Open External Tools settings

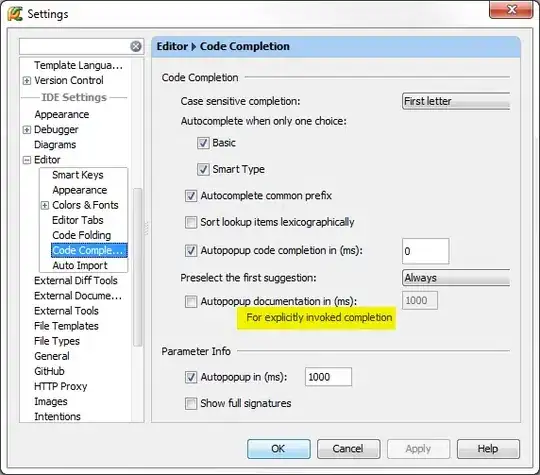pyautogui.click(x=66, y=311)
